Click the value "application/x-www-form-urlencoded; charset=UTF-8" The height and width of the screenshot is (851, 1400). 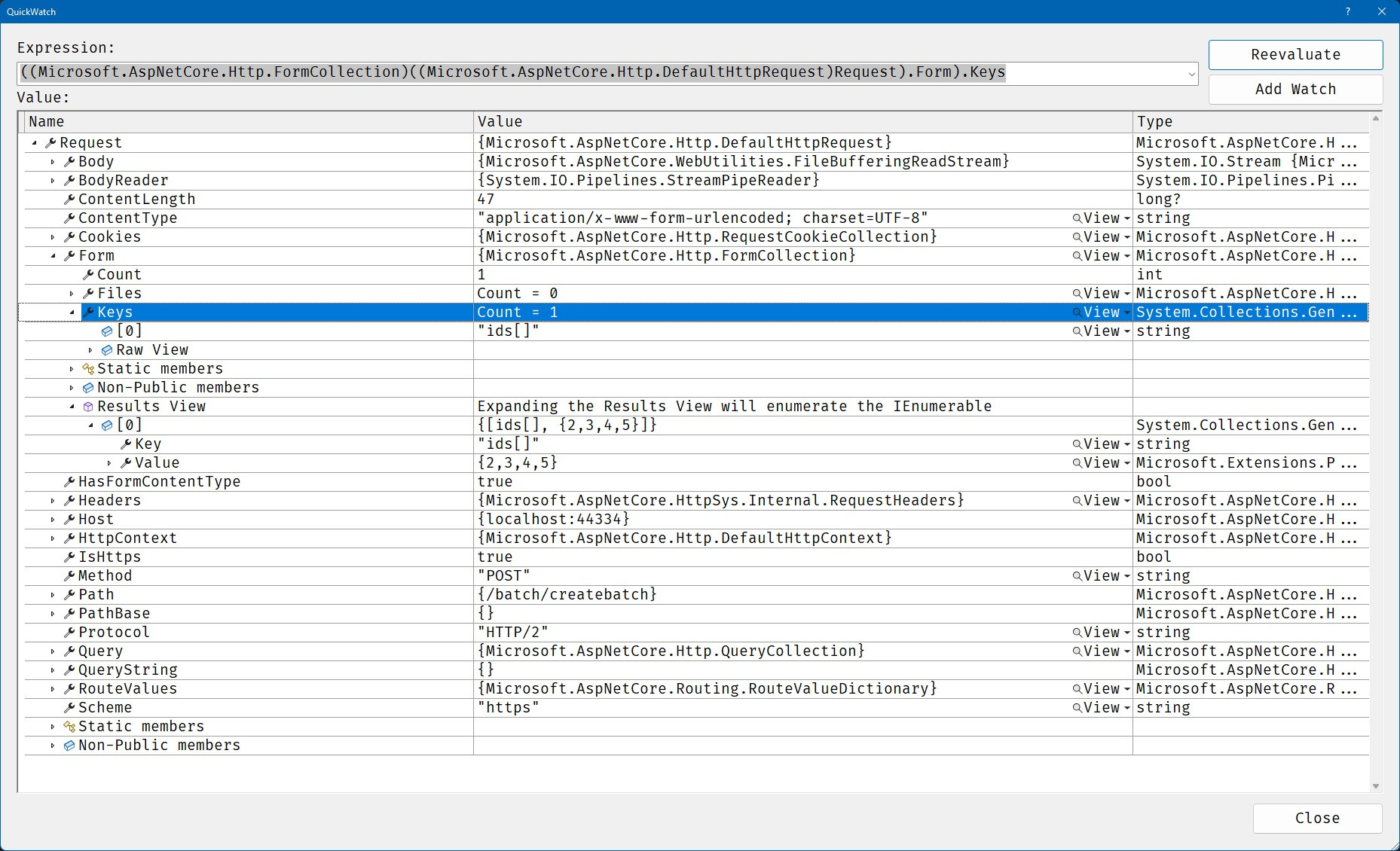pyautogui.click(x=703, y=218)
